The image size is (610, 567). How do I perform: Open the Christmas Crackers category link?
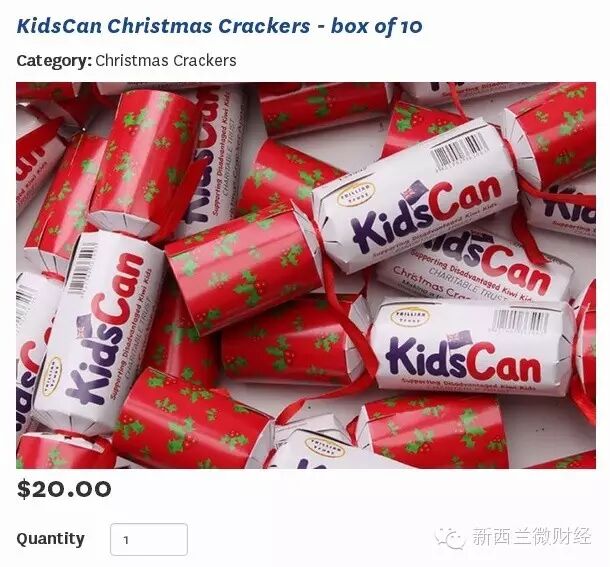(166, 61)
